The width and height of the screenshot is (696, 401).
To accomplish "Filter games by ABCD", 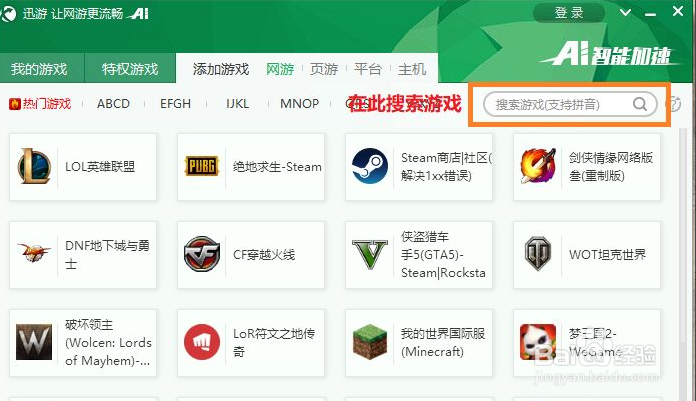I will (113, 104).
